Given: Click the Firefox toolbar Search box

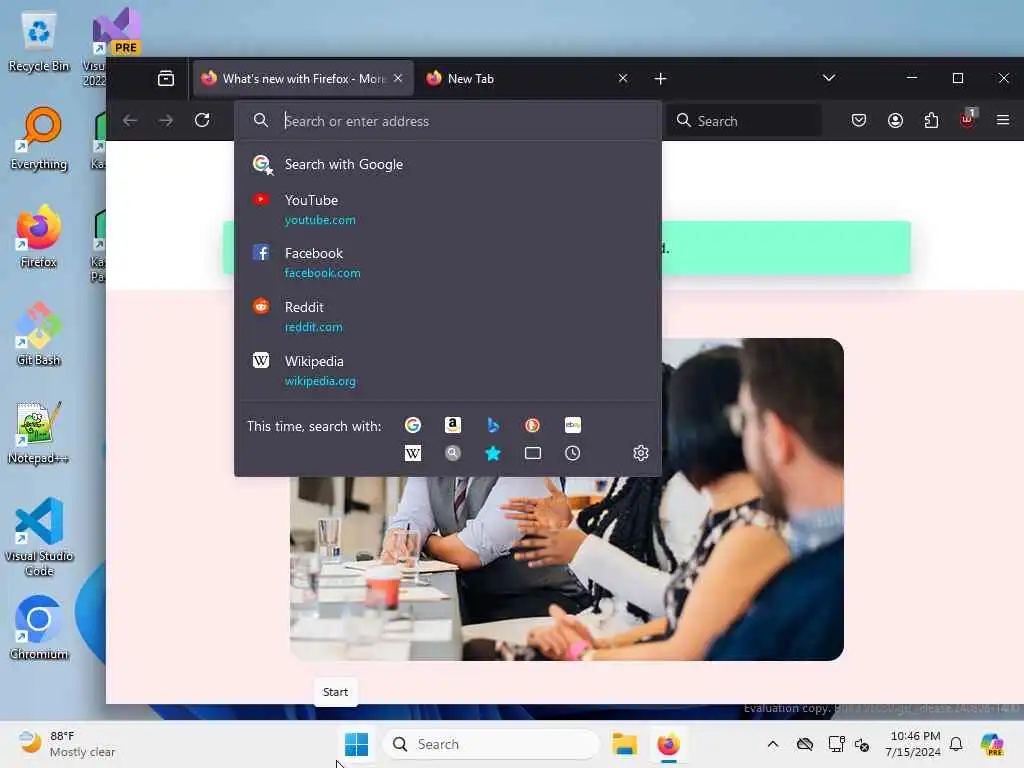Looking at the screenshot, I should click(x=744, y=121).
